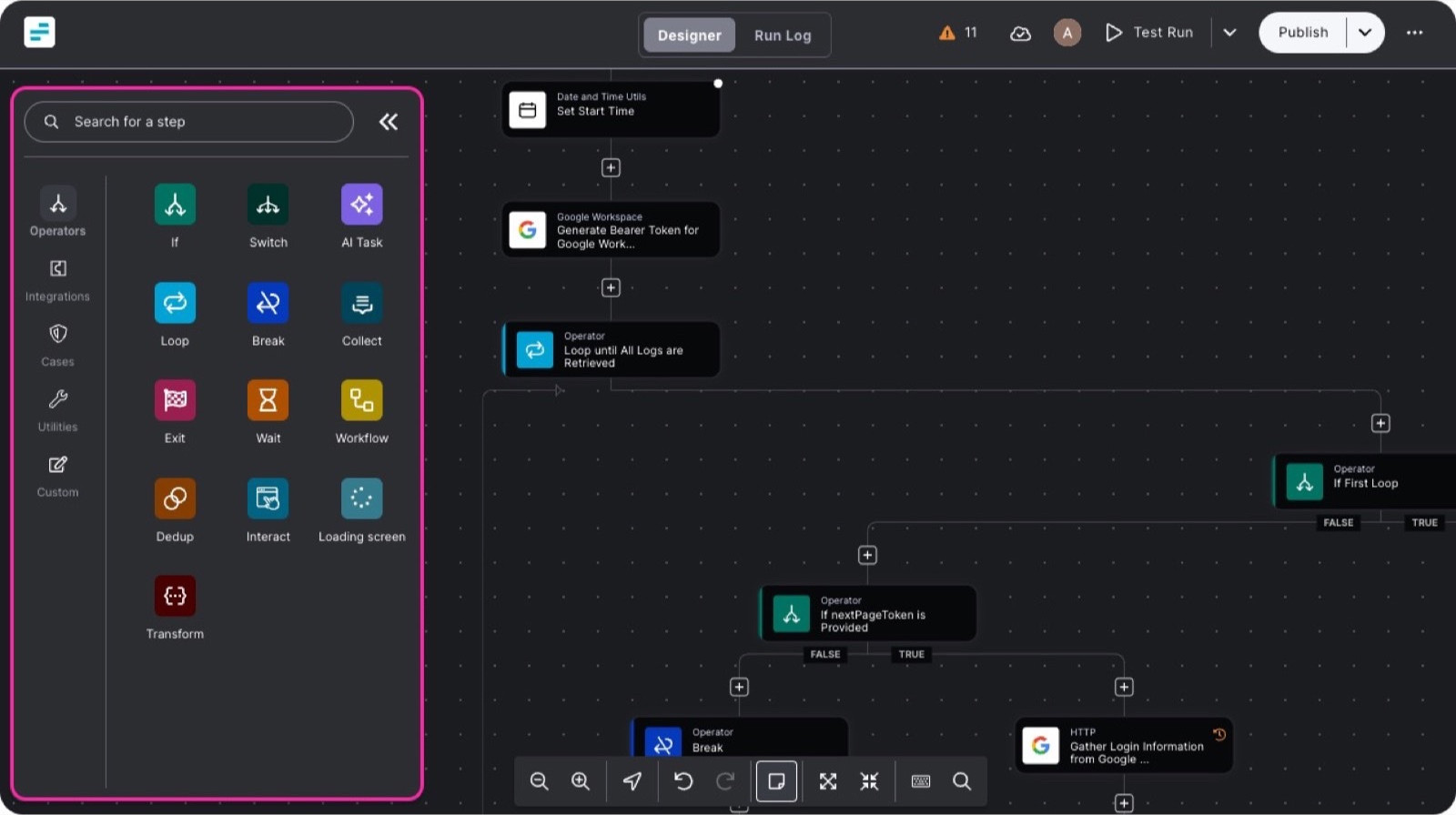The width and height of the screenshot is (1456, 815).
Task: Choose the Transform operator
Action: coord(175,596)
